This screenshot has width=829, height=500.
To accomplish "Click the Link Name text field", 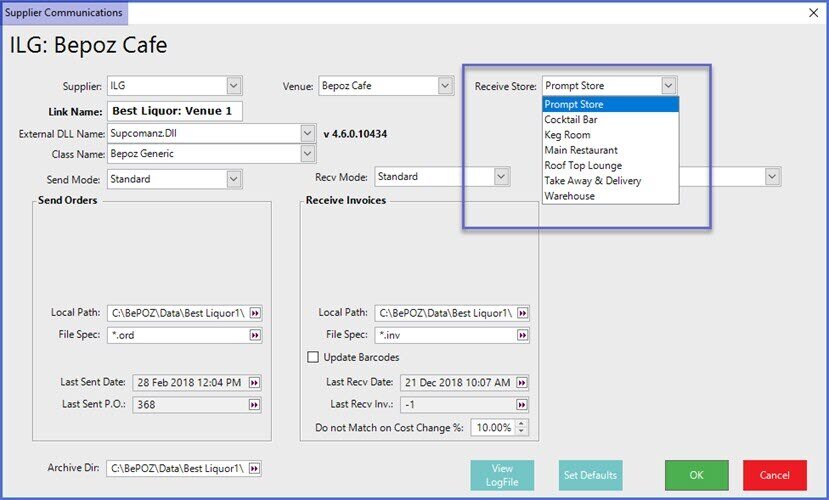I will 175,112.
